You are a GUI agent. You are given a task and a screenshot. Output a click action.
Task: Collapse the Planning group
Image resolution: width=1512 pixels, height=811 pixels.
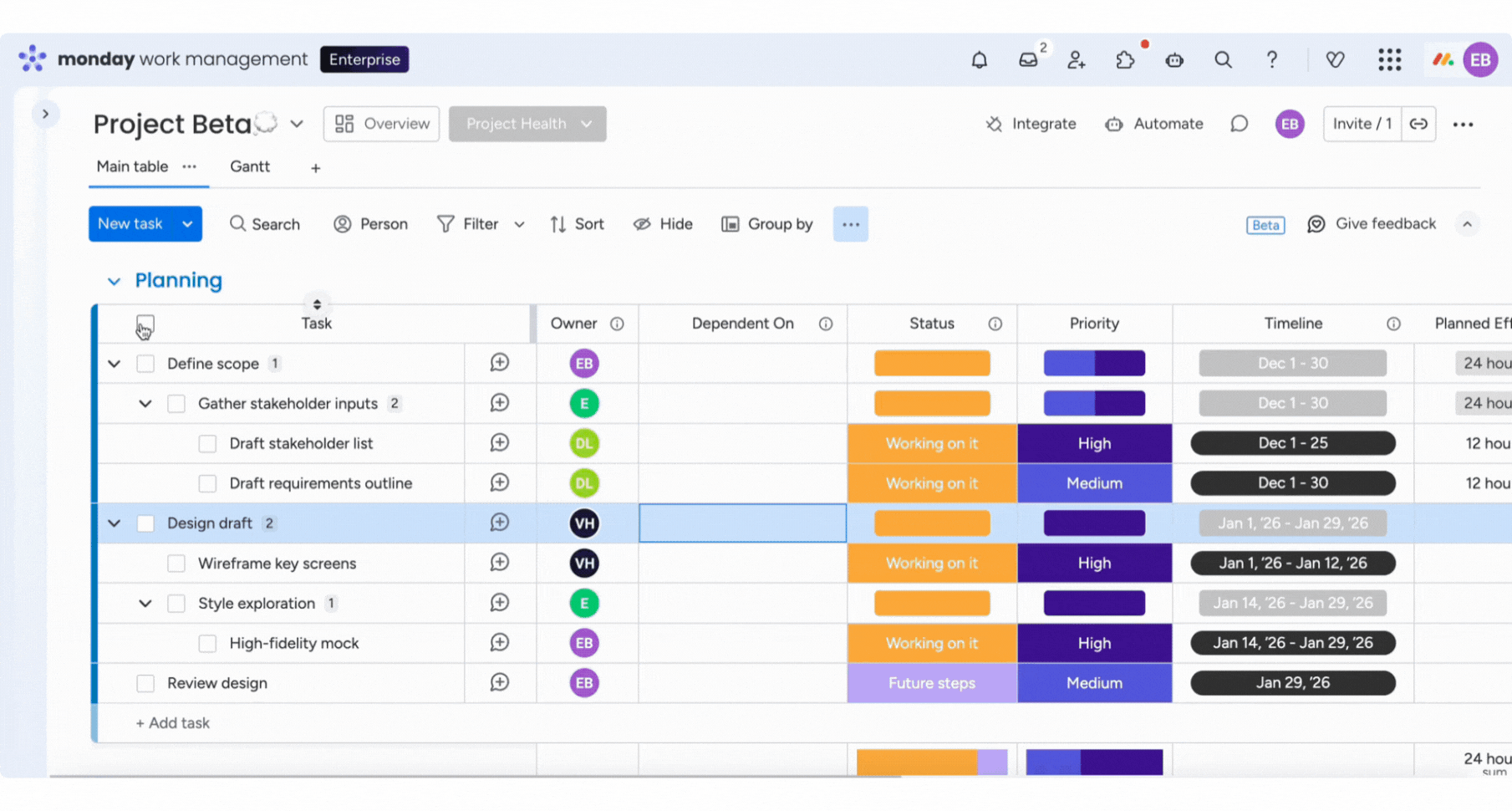pyautogui.click(x=114, y=281)
